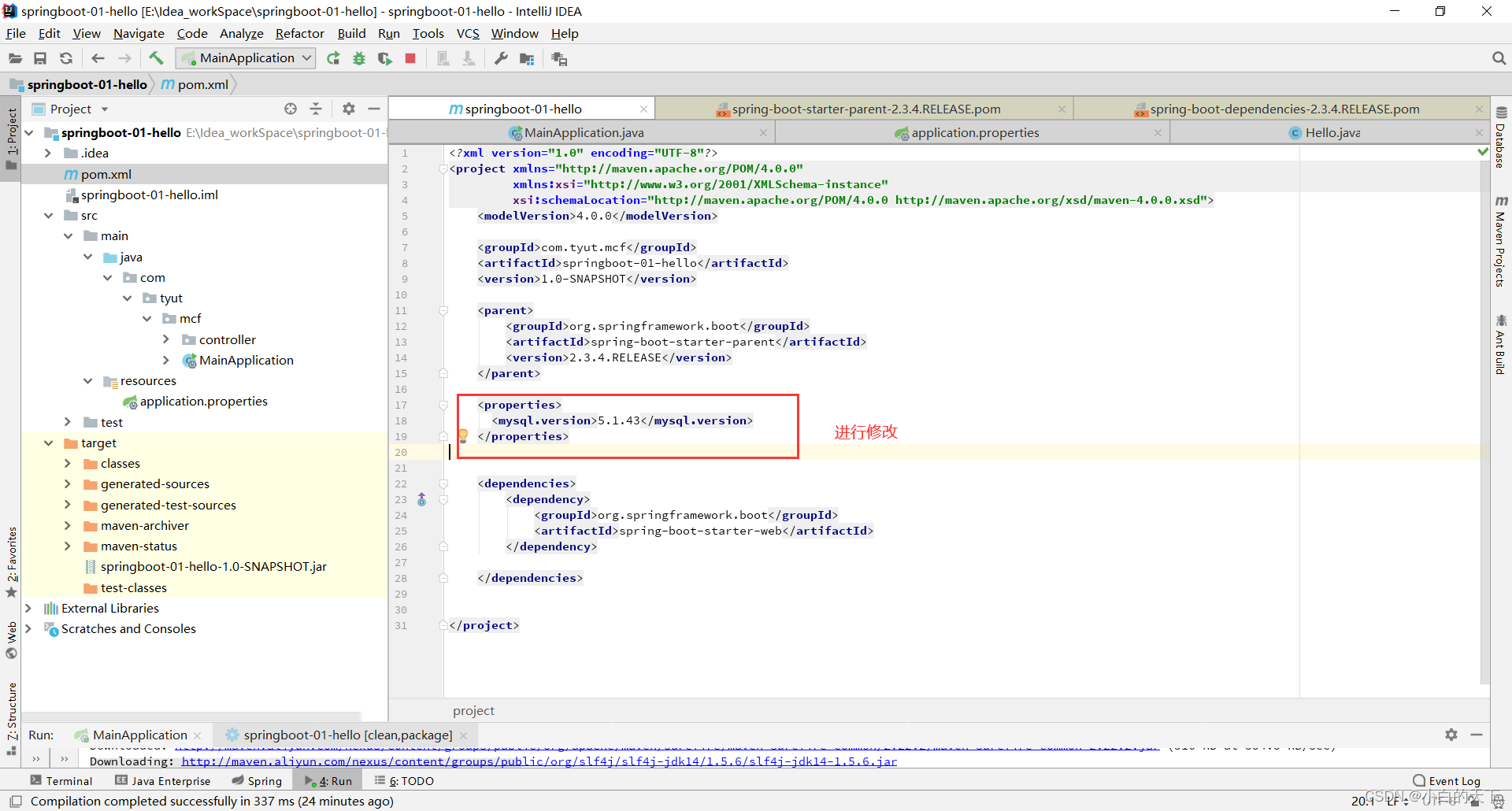
Task: Select springboot-01-hello-1.0-SNAPSHOT.jar file
Action: tap(213, 567)
